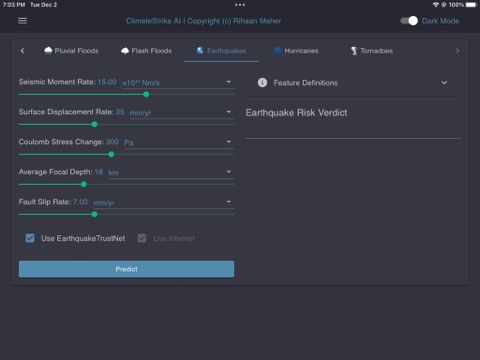Click the Fault Slip Rate slider handle

click(x=95, y=214)
